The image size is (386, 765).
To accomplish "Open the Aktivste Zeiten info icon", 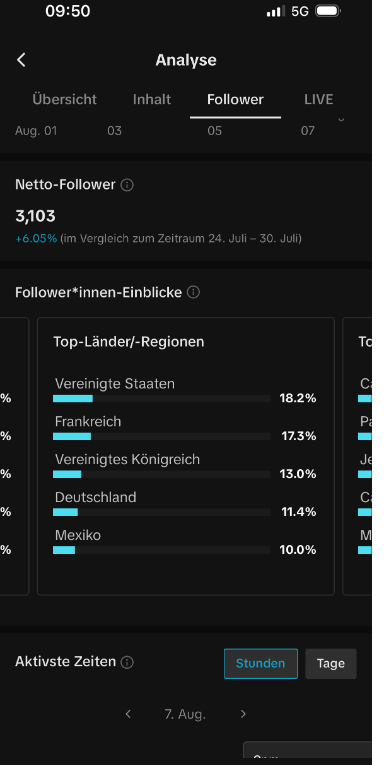I will pos(127,662).
